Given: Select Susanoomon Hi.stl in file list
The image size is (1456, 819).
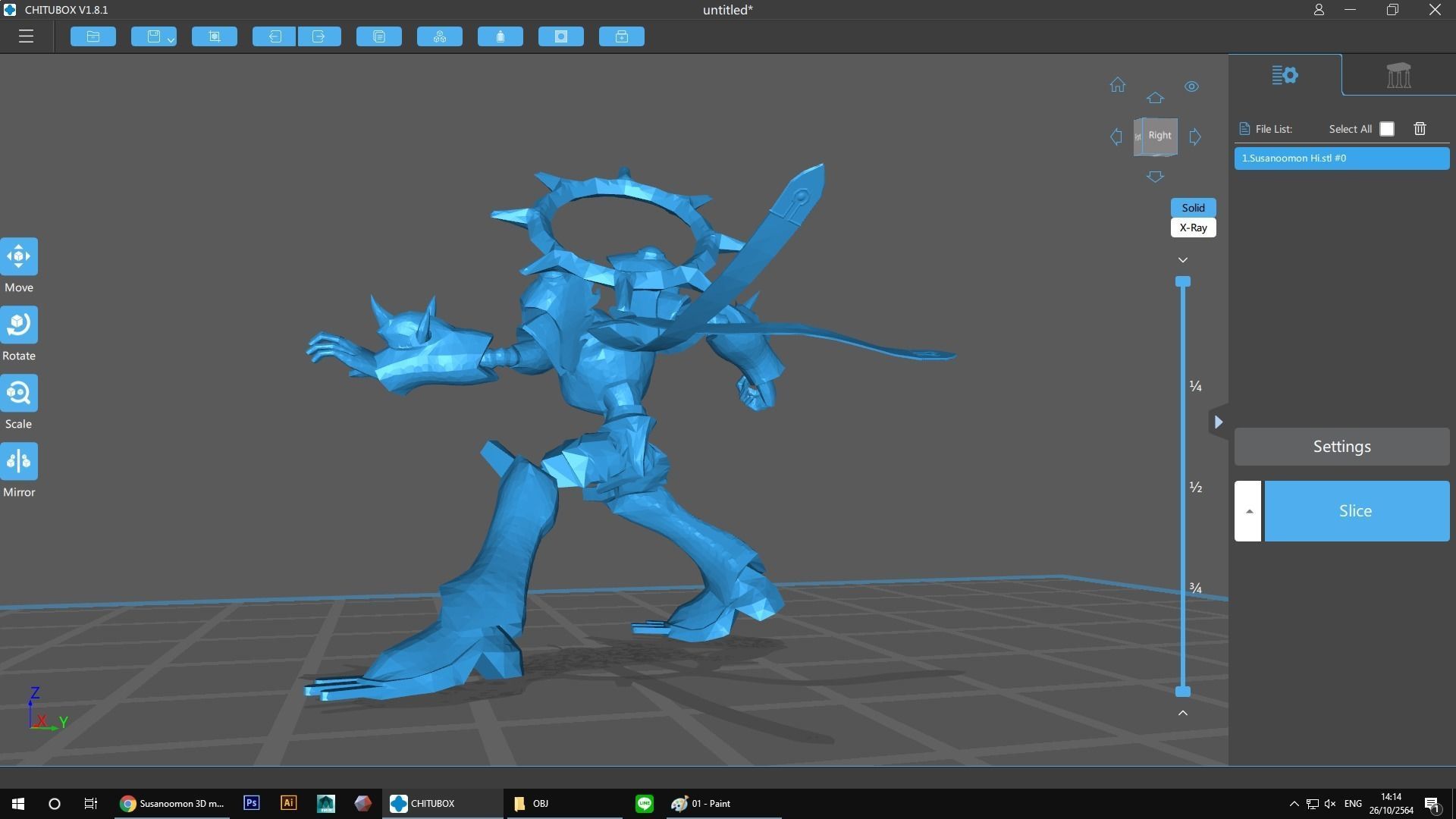Looking at the screenshot, I should 1341,158.
